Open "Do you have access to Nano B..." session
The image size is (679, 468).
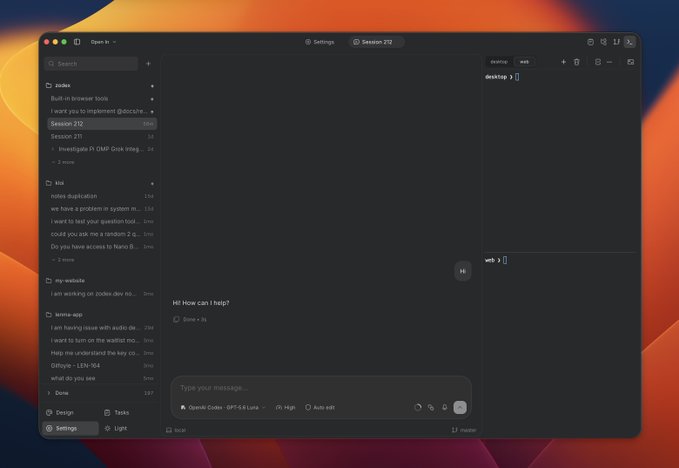point(102,247)
